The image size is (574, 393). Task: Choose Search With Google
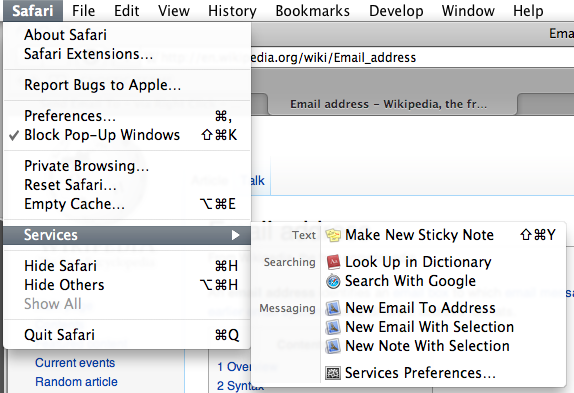pos(410,281)
